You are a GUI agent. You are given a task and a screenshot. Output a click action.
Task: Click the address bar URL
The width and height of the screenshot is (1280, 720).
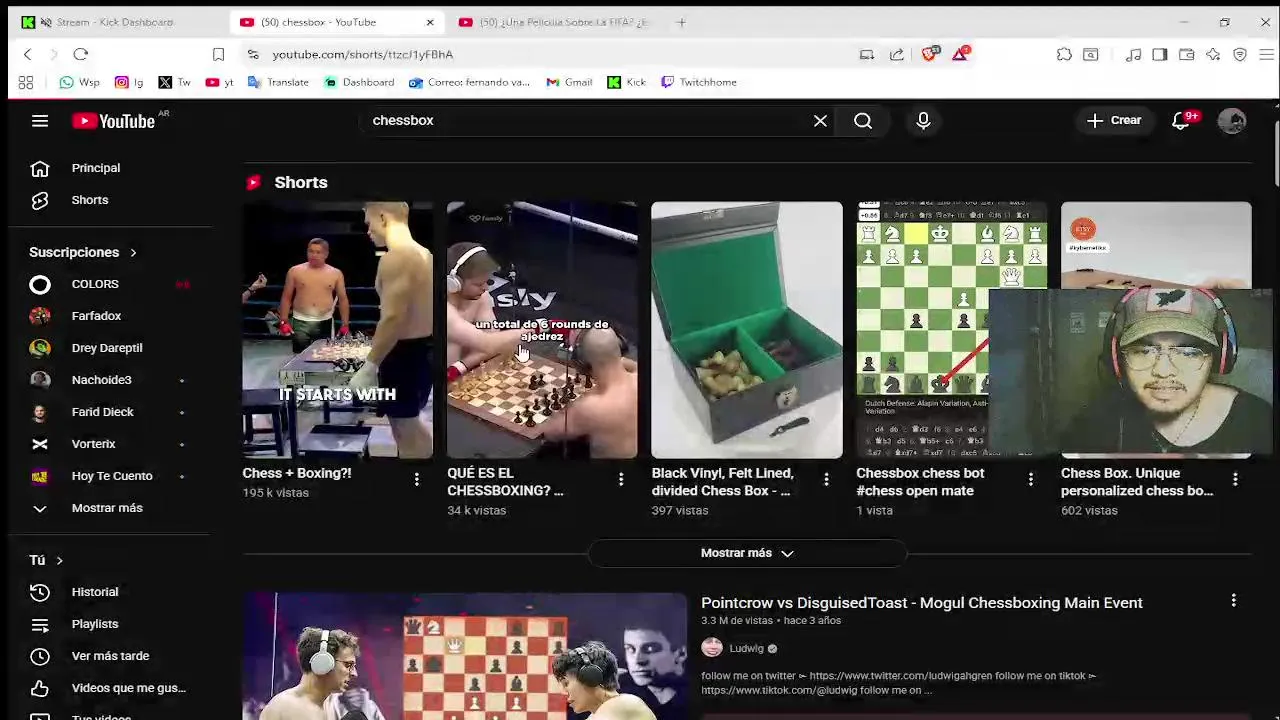[x=362, y=54]
